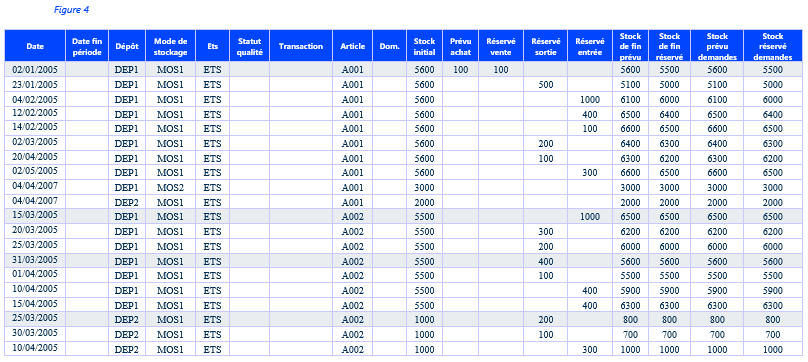Viewport: 808px width, 362px height.
Task: Select the Date fin période column header
Action: 87,46
